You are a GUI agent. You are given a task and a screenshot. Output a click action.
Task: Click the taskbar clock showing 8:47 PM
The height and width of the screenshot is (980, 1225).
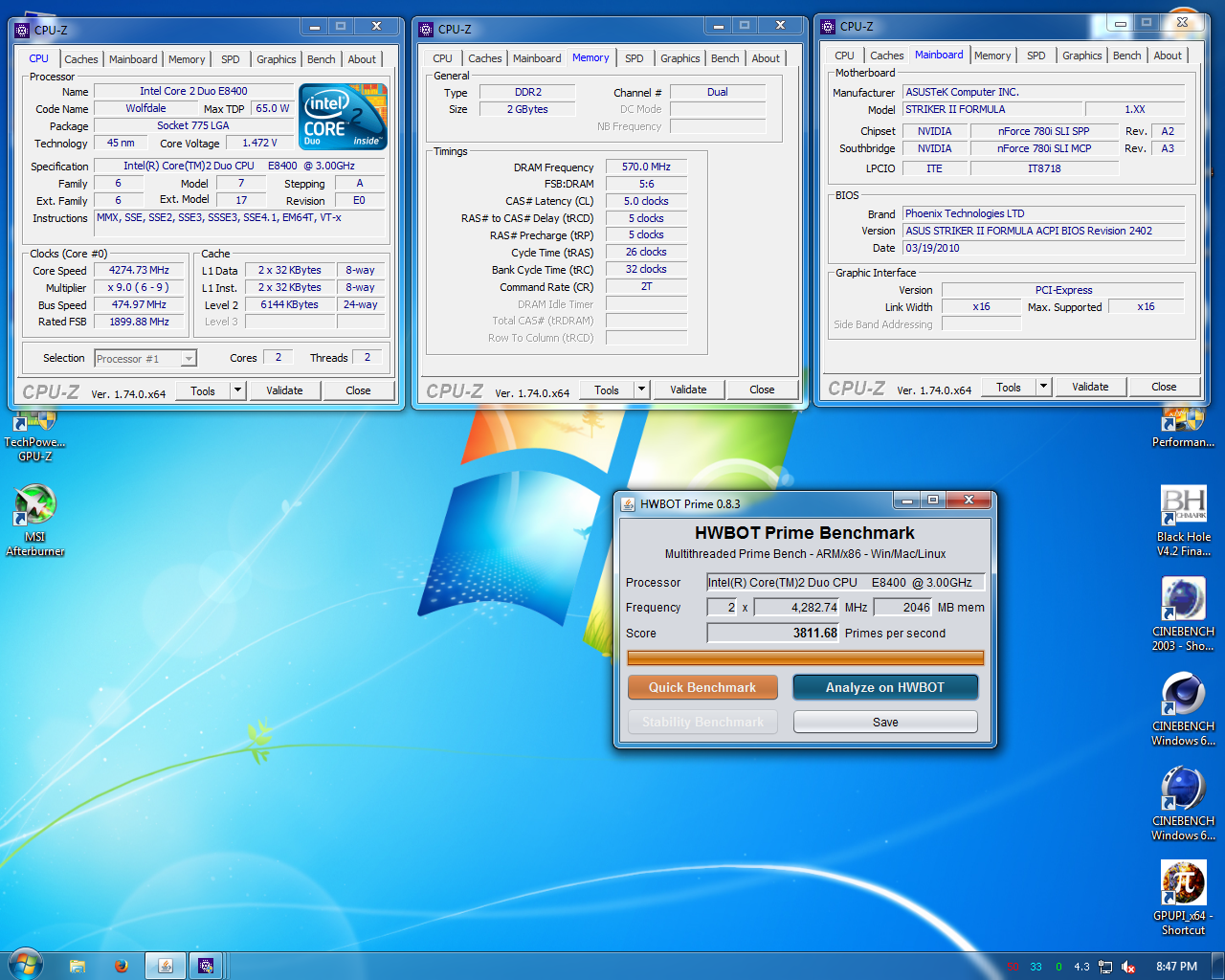tap(1176, 967)
